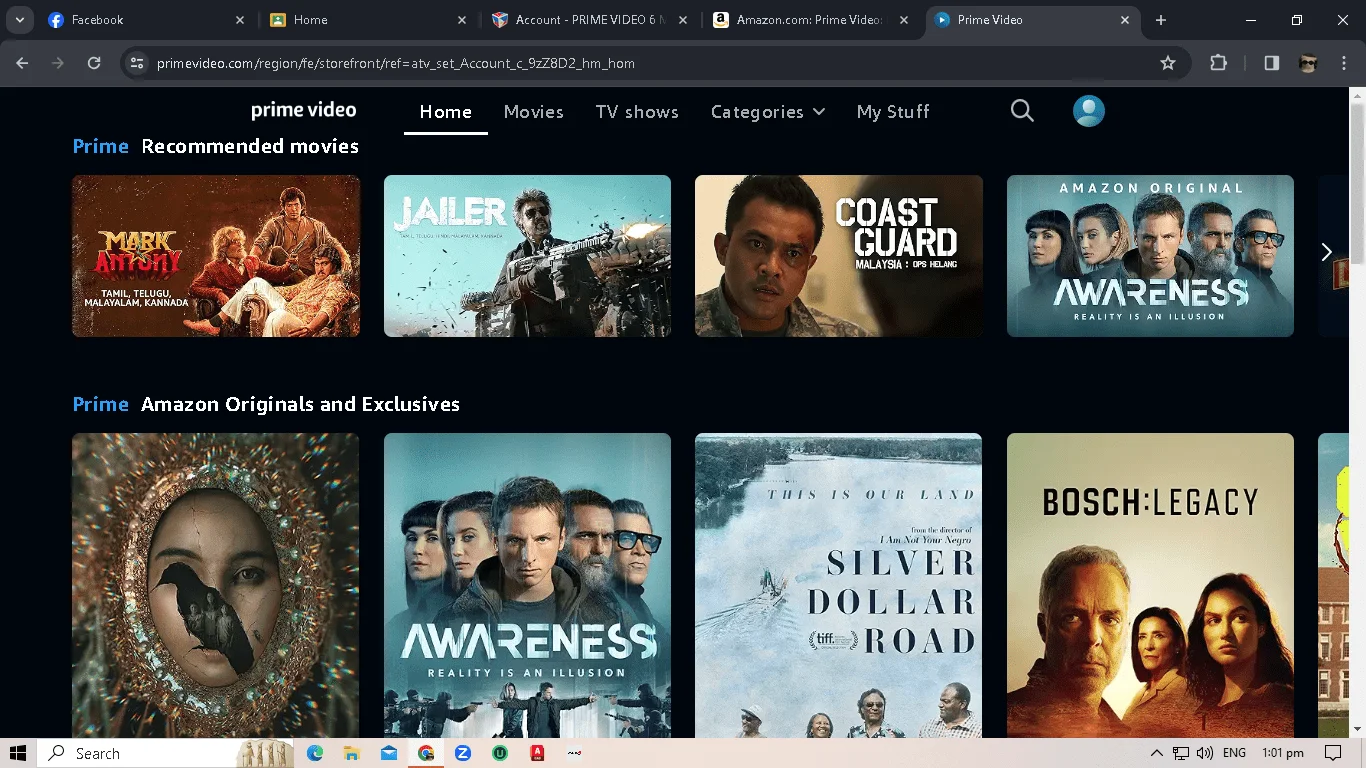Open the Bosch: Legacy poster
Image resolution: width=1366 pixels, height=768 pixels.
1150,585
